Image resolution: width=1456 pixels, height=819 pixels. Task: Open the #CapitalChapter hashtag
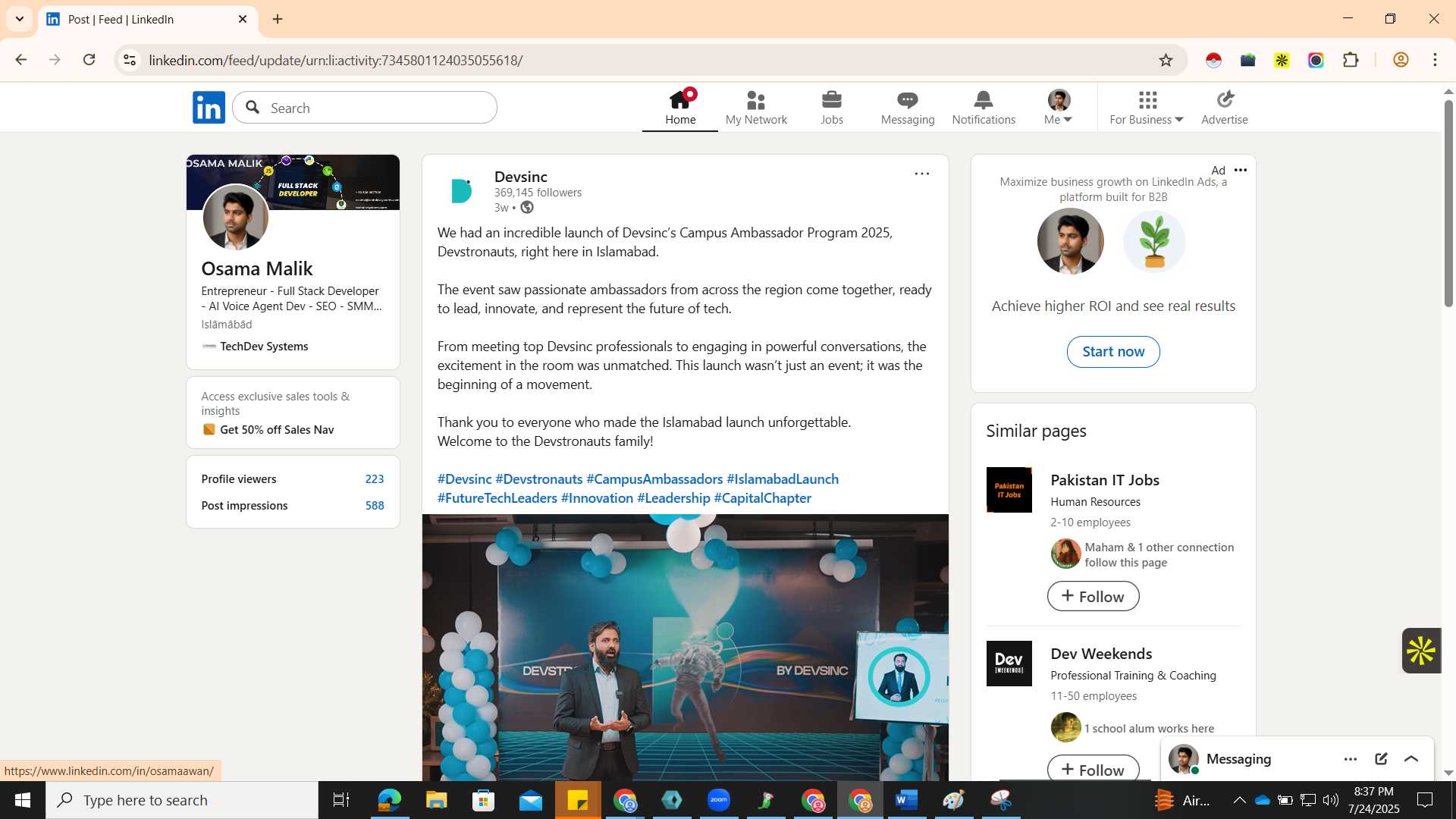pos(763,498)
